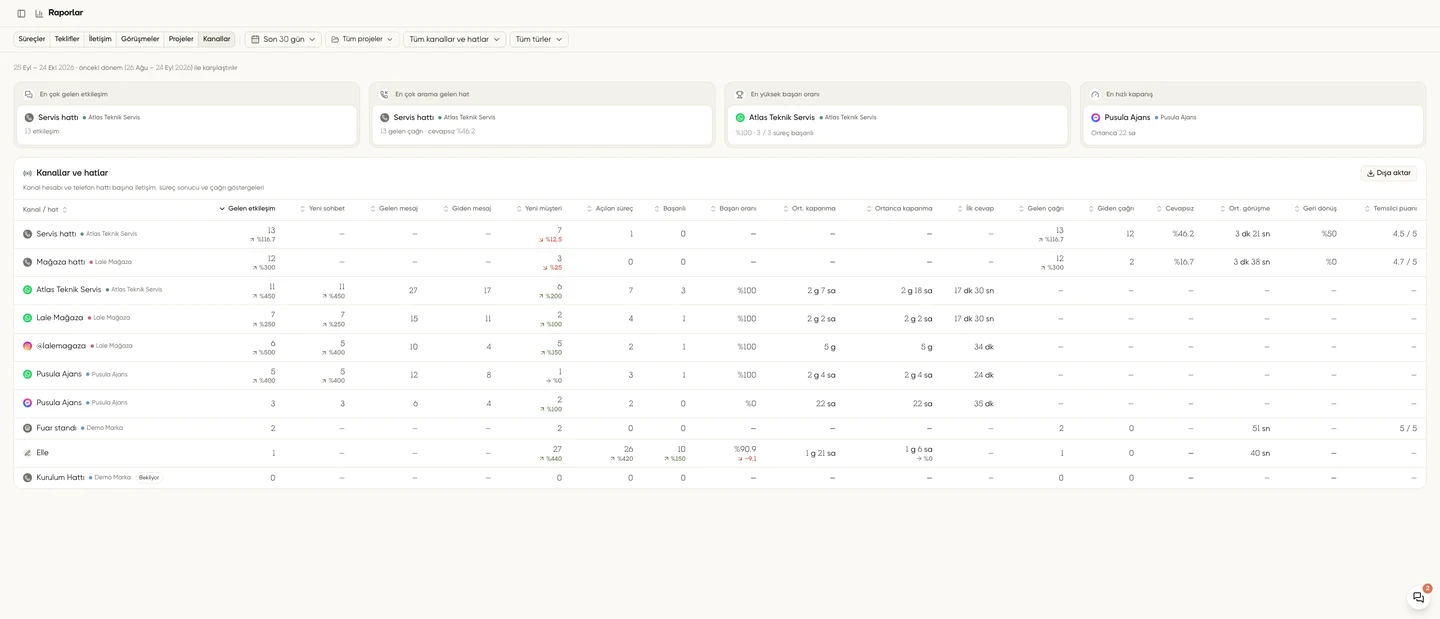Sort by the Kanal / hat column header
Image resolution: width=1440 pixels, height=619 pixels.
[45, 209]
